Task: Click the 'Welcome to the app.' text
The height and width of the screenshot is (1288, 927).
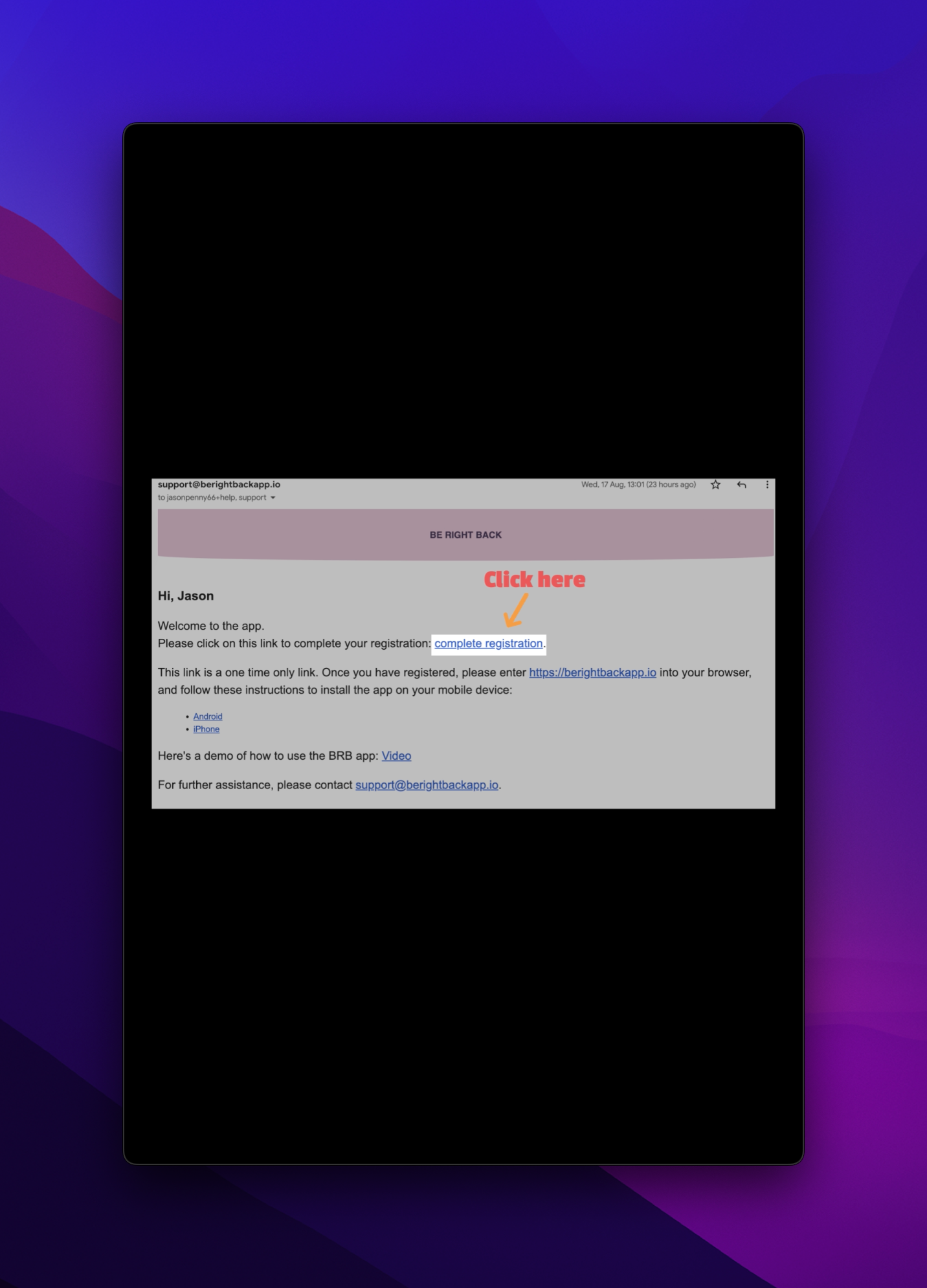Action: 211,626
